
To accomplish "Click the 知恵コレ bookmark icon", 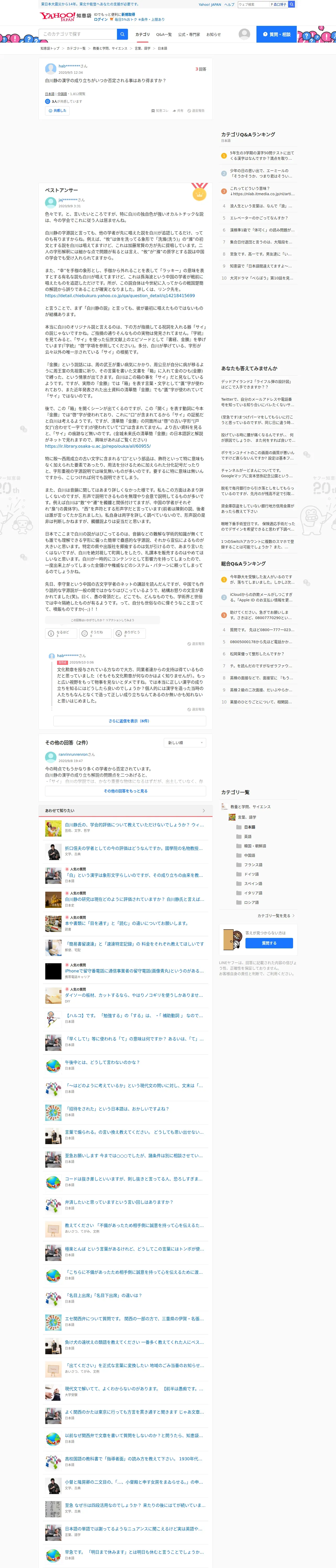I will (x=153, y=111).
